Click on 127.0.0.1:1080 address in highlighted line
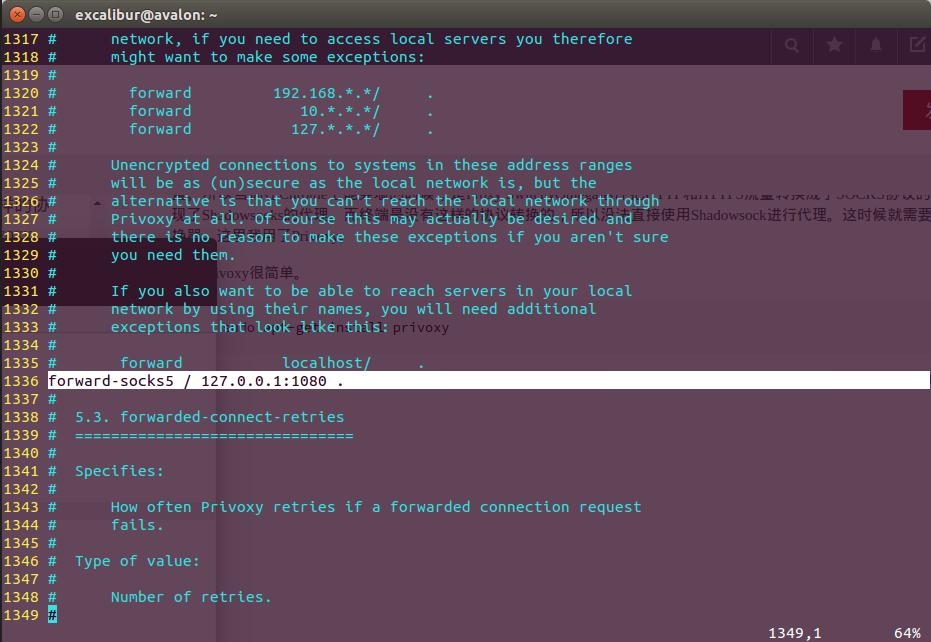The image size is (931, 642). point(264,381)
